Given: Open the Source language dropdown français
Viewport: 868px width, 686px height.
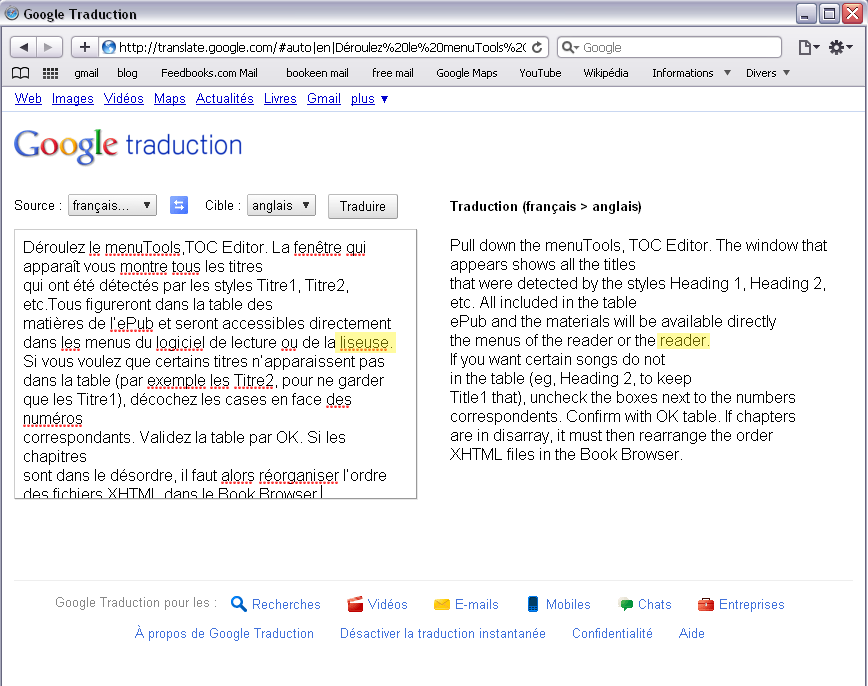Looking at the screenshot, I should pos(112,205).
